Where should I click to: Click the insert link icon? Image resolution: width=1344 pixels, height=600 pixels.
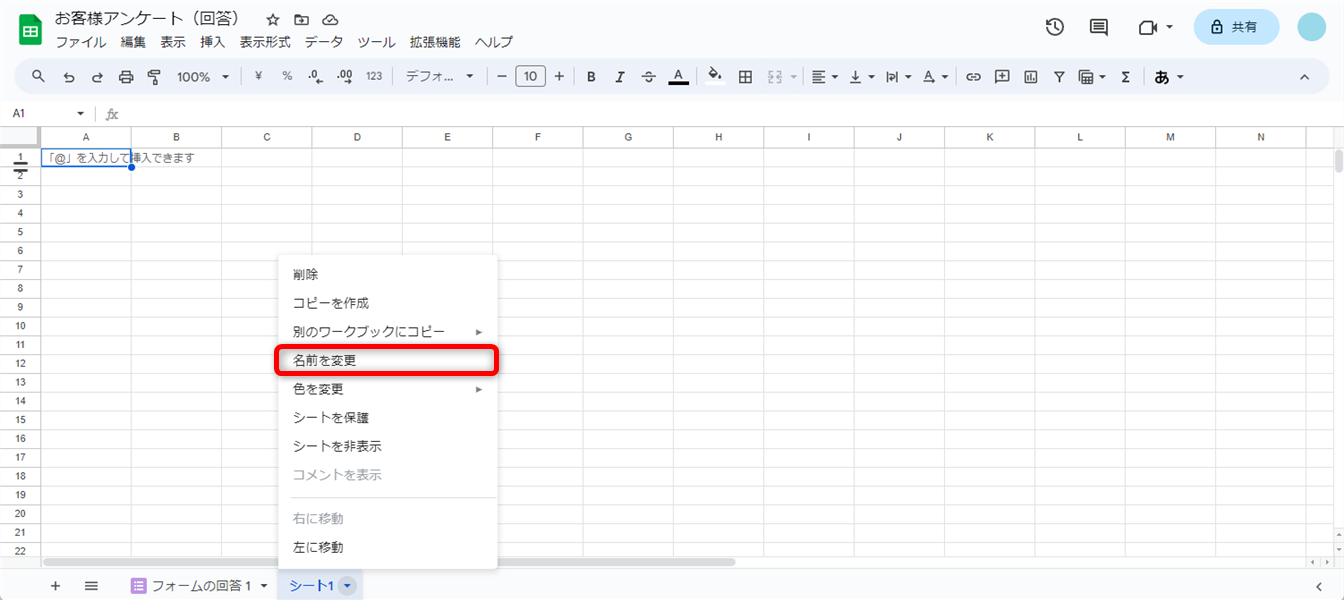(x=973, y=77)
